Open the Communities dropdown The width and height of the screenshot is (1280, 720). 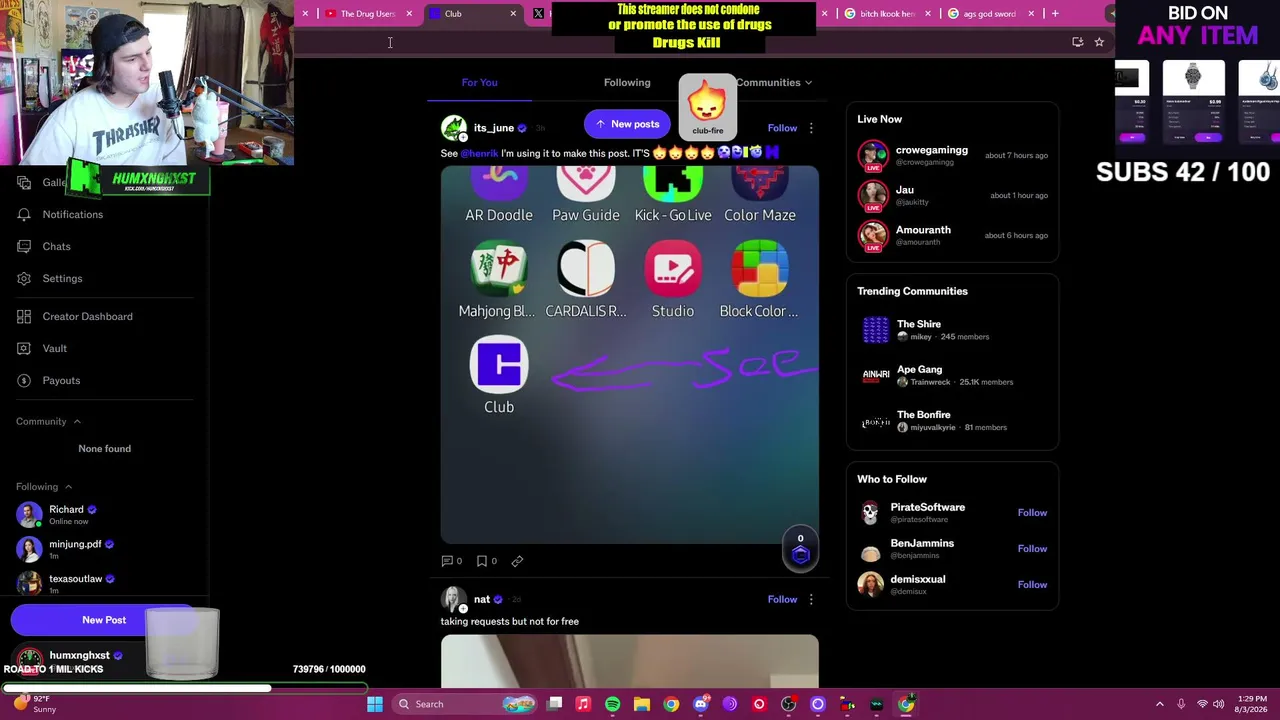click(774, 82)
